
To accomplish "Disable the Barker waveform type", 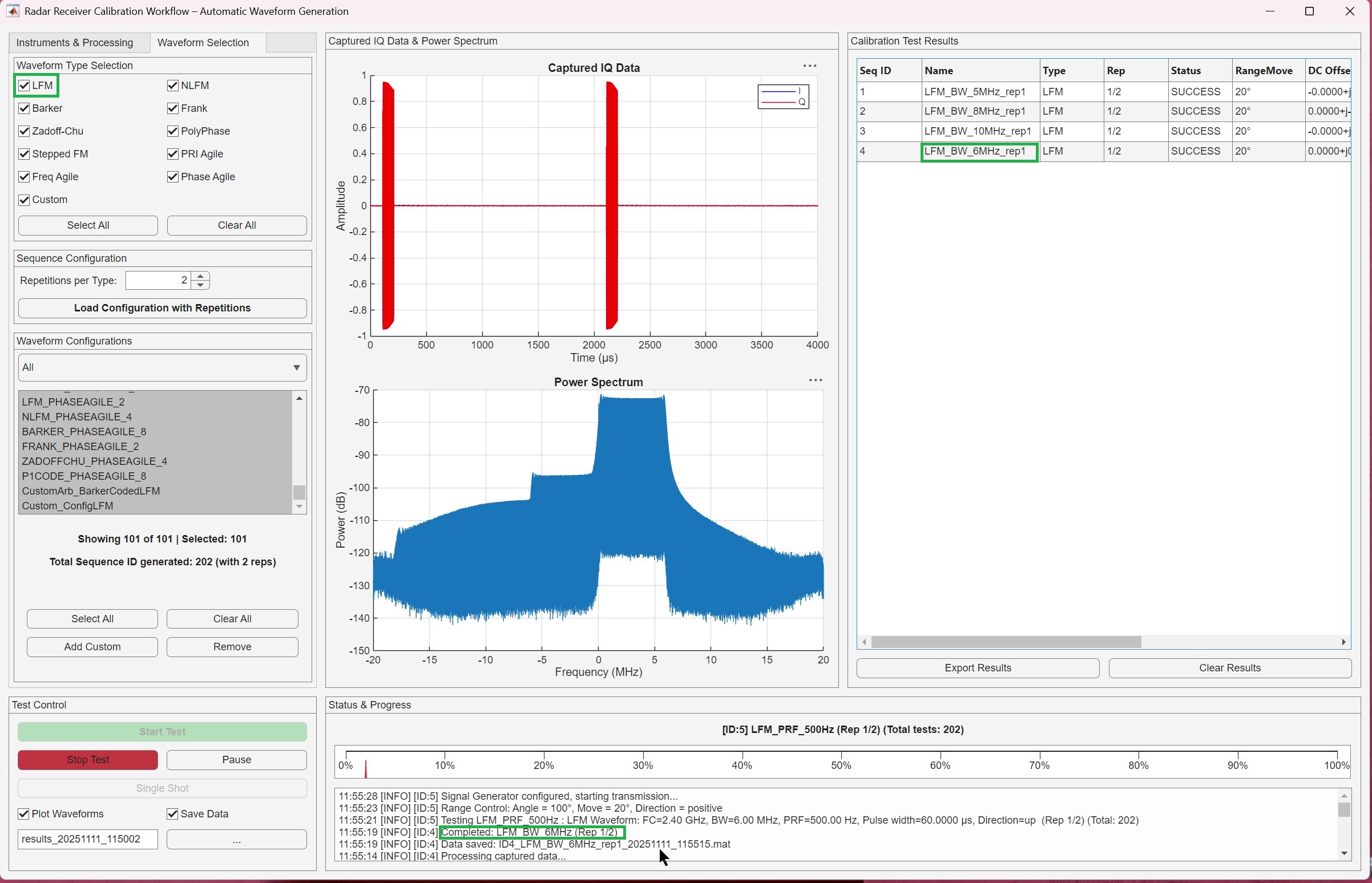I will pyautogui.click(x=23, y=108).
